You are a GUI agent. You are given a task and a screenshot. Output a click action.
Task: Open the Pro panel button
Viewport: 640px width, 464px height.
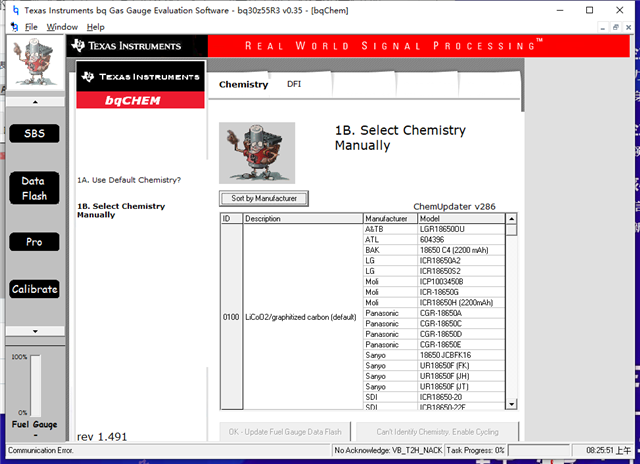click(34, 242)
